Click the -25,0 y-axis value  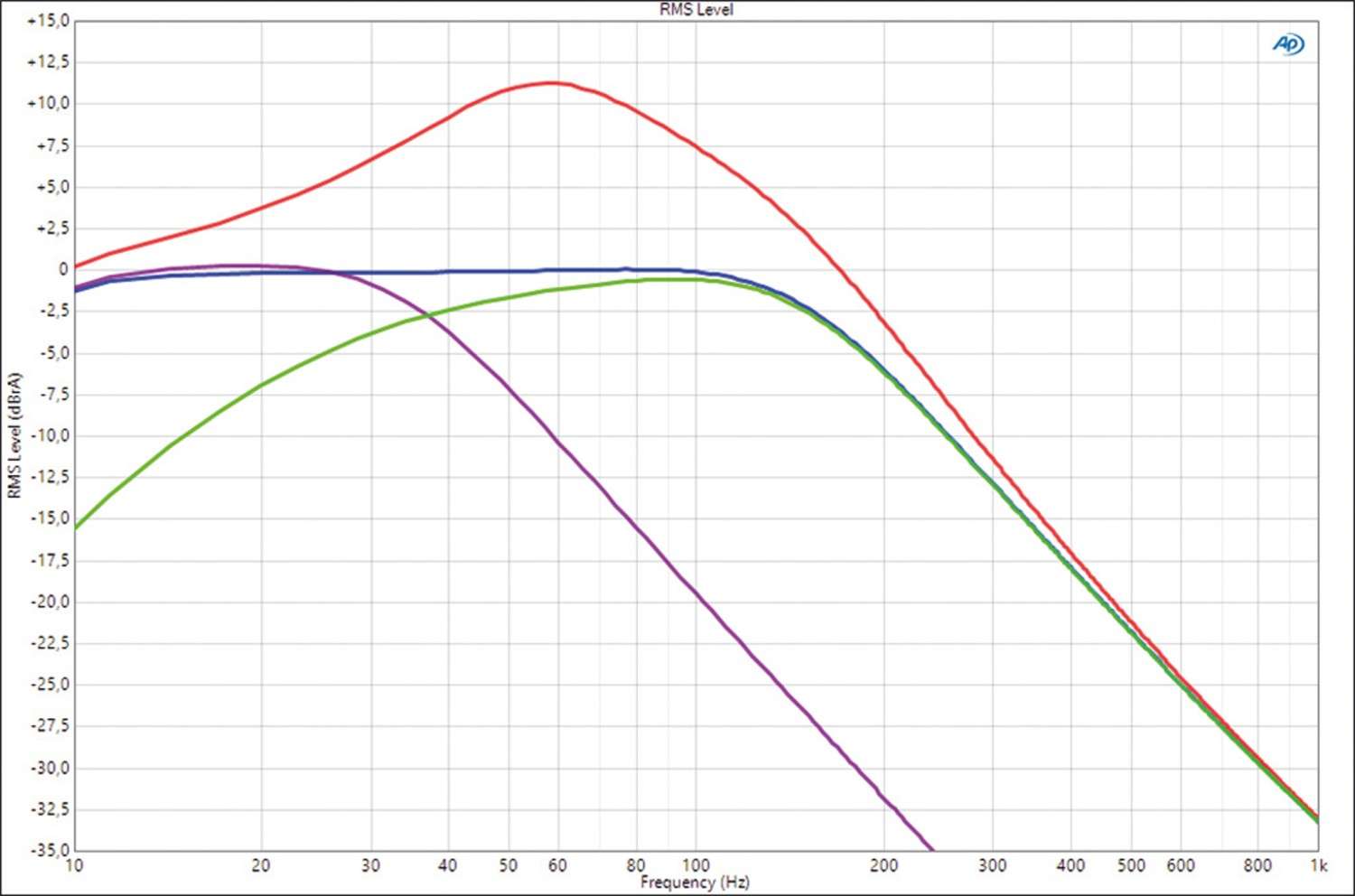(x=51, y=685)
